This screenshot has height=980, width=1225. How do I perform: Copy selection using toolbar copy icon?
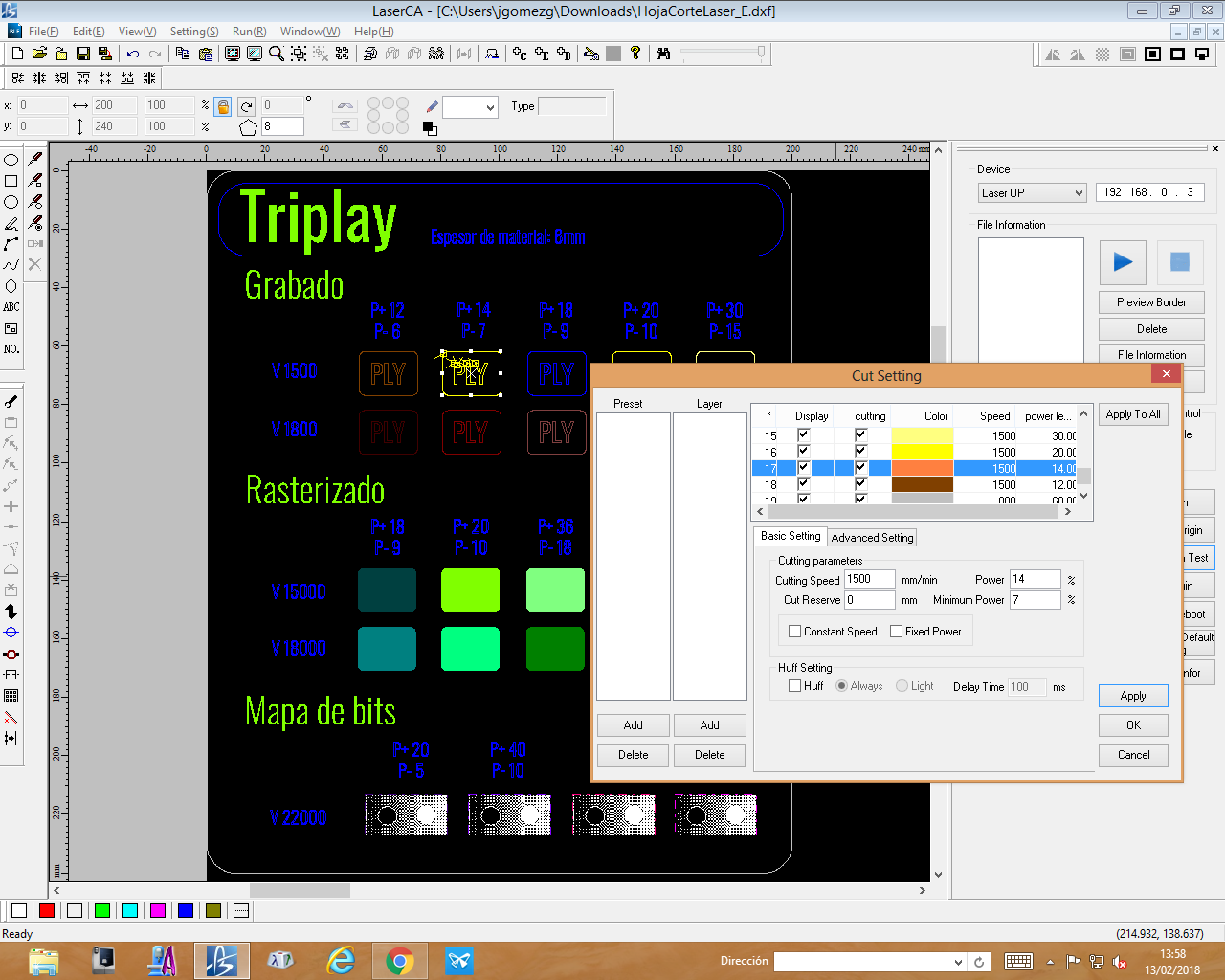coord(182,54)
